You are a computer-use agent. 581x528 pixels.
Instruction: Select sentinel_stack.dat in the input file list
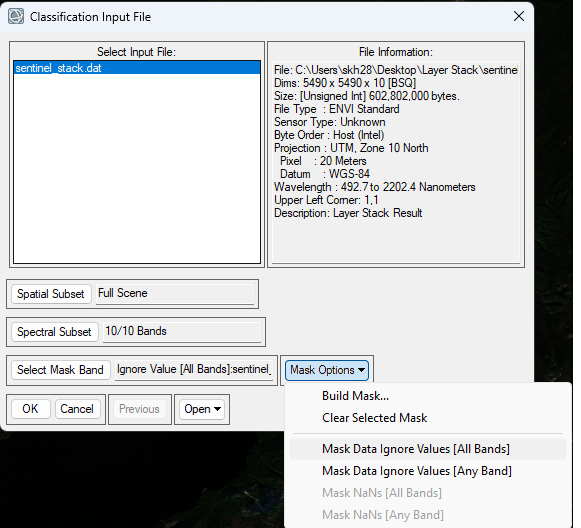[x=137, y=68]
